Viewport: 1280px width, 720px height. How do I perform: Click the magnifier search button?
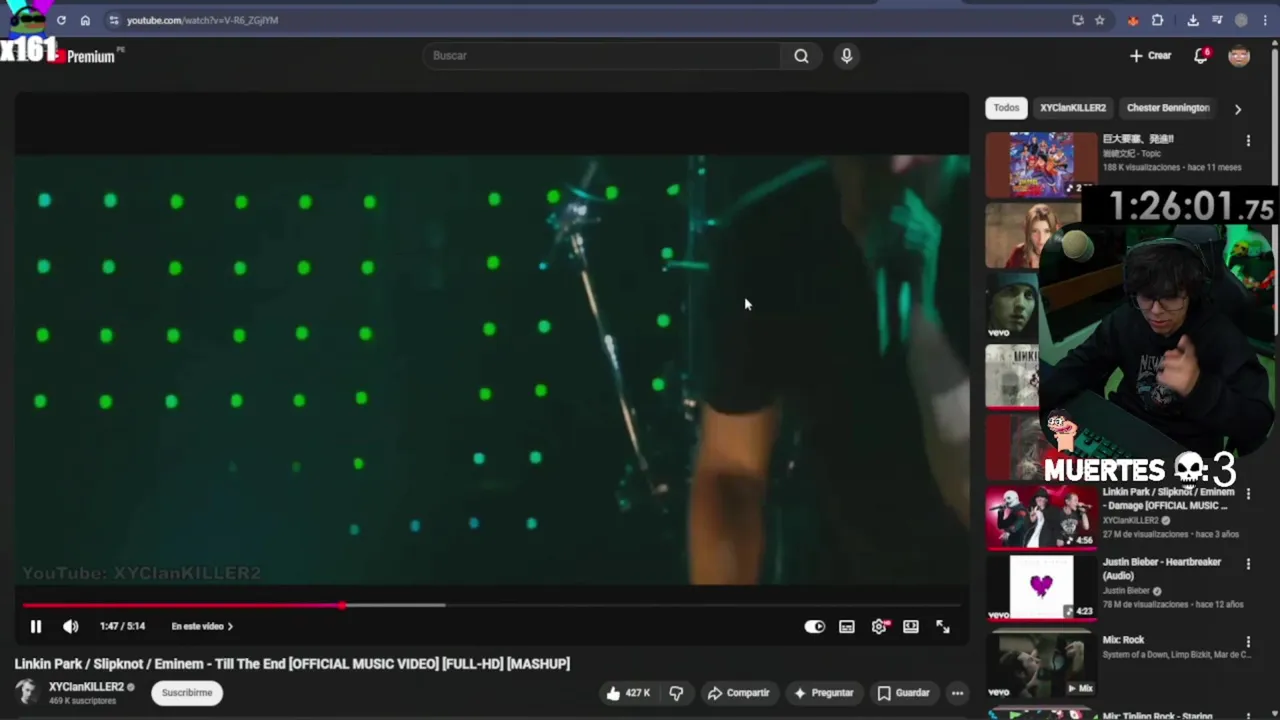[x=801, y=56]
